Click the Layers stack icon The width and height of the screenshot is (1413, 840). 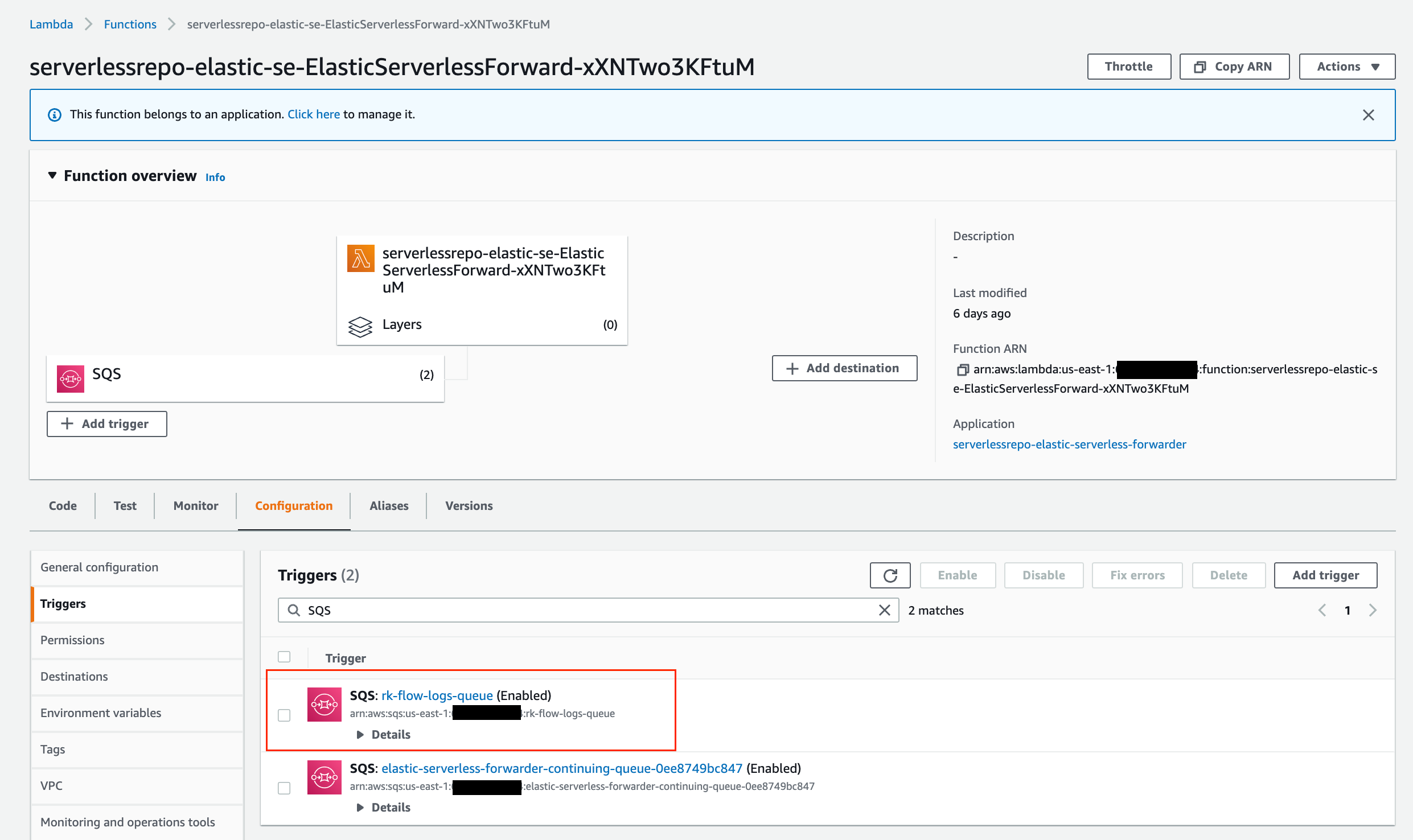[x=360, y=326]
